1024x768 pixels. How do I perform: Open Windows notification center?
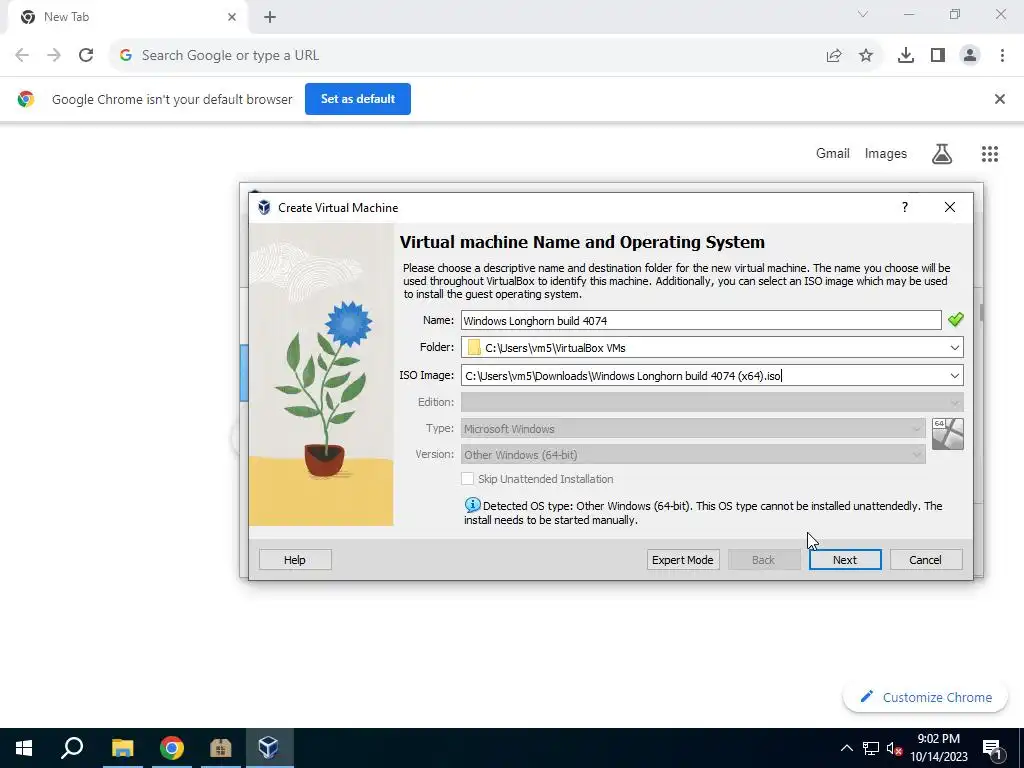click(992, 748)
